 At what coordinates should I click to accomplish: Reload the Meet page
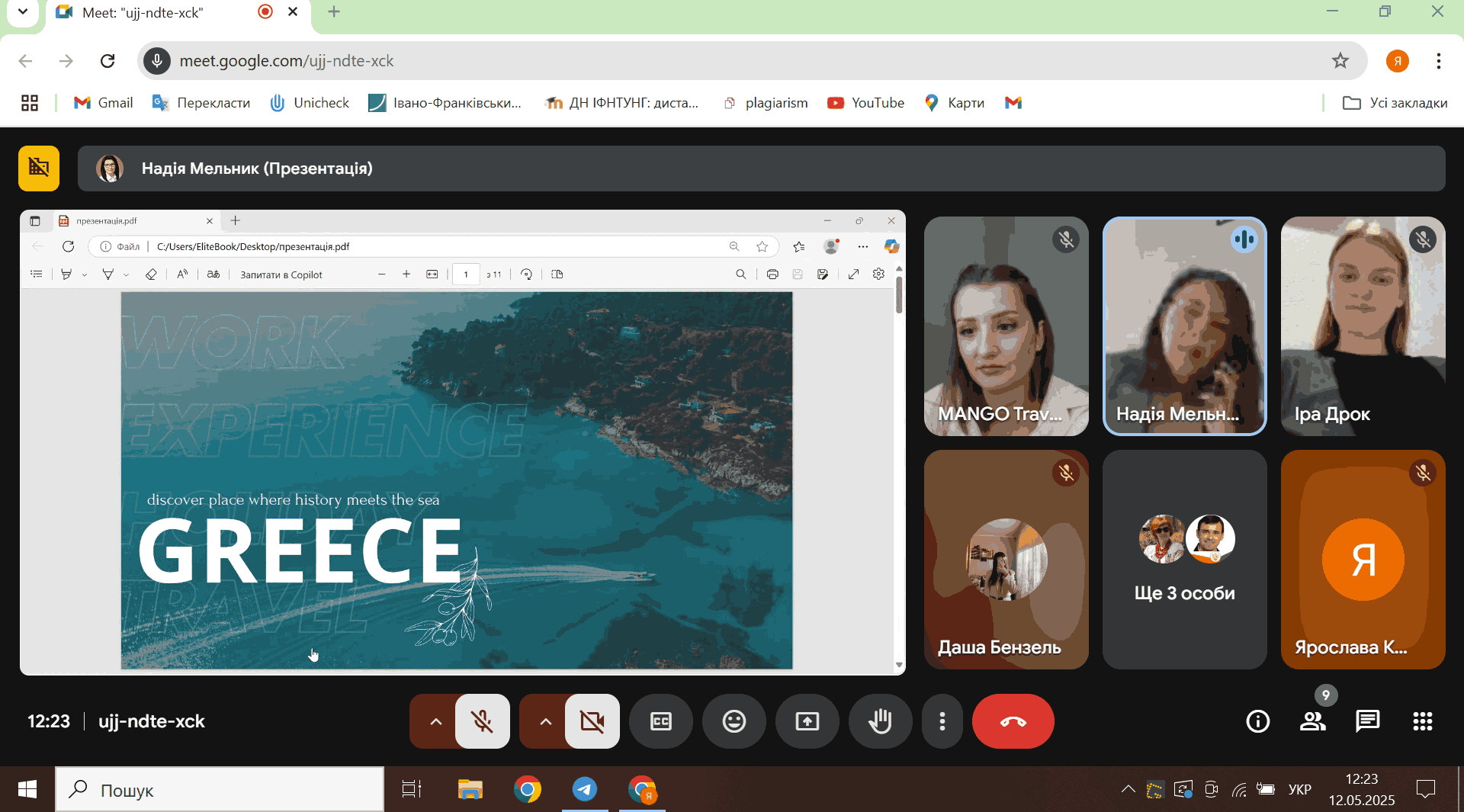(x=108, y=61)
